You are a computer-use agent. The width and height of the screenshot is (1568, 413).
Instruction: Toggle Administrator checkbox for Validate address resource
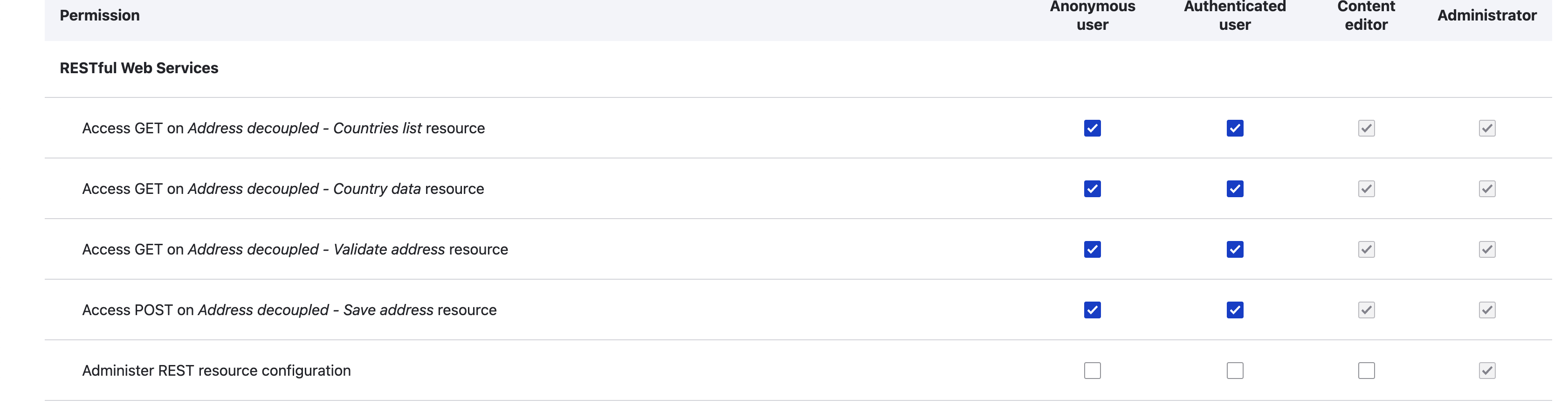1486,249
